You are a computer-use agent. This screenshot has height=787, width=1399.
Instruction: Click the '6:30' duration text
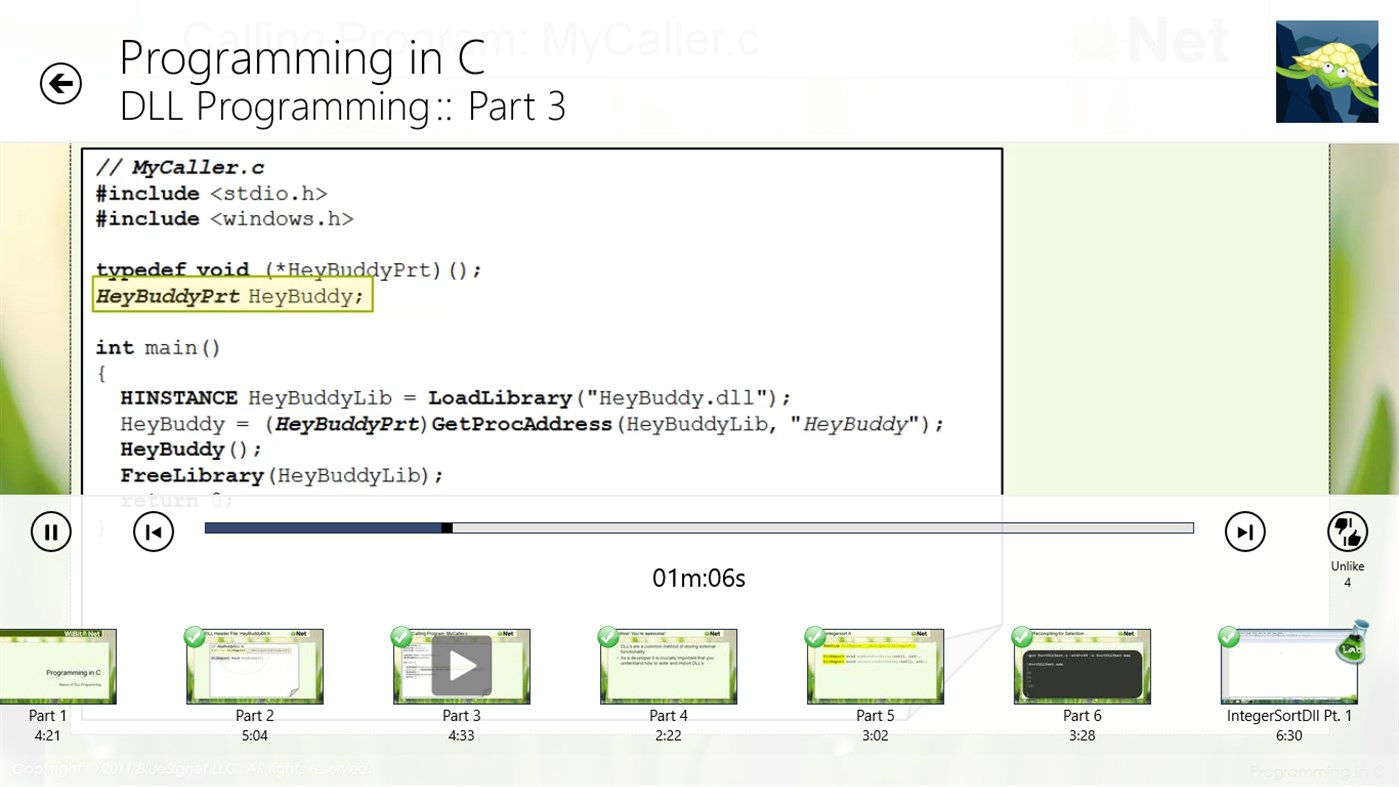tap(1289, 735)
